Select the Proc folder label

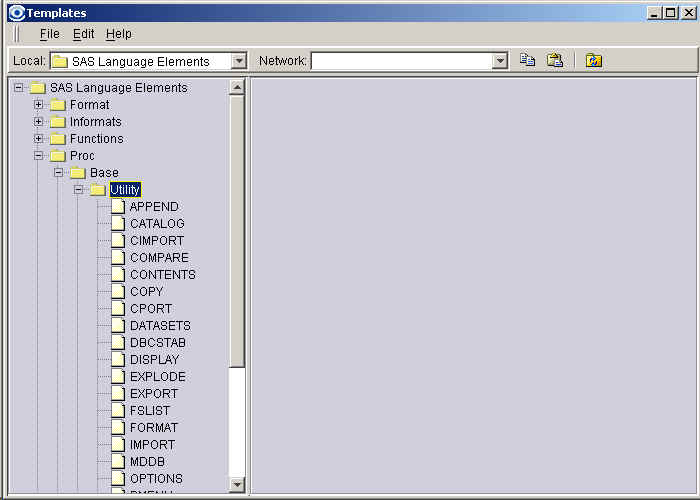[x=82, y=156]
